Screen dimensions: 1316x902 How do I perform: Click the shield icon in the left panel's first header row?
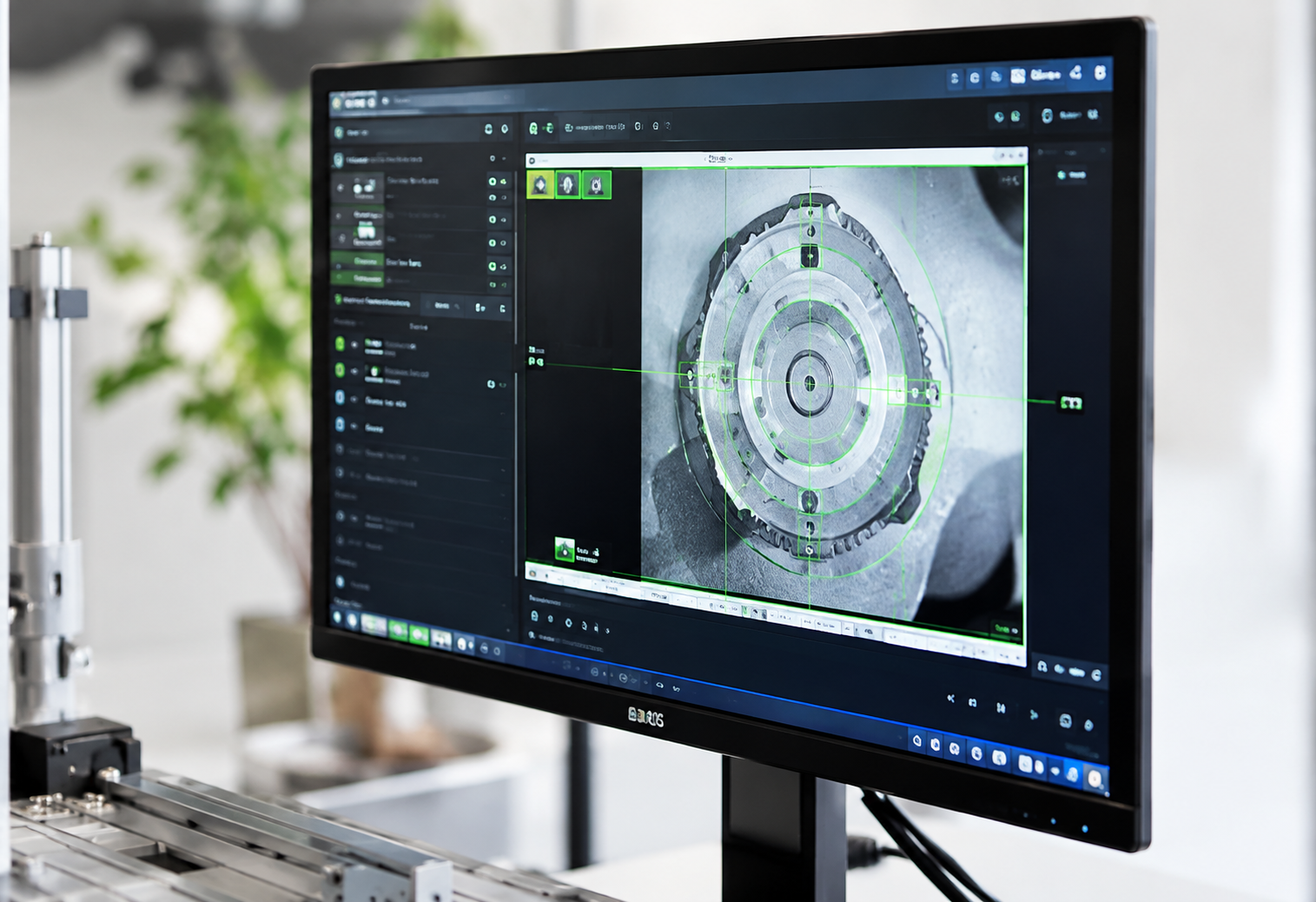tap(340, 132)
